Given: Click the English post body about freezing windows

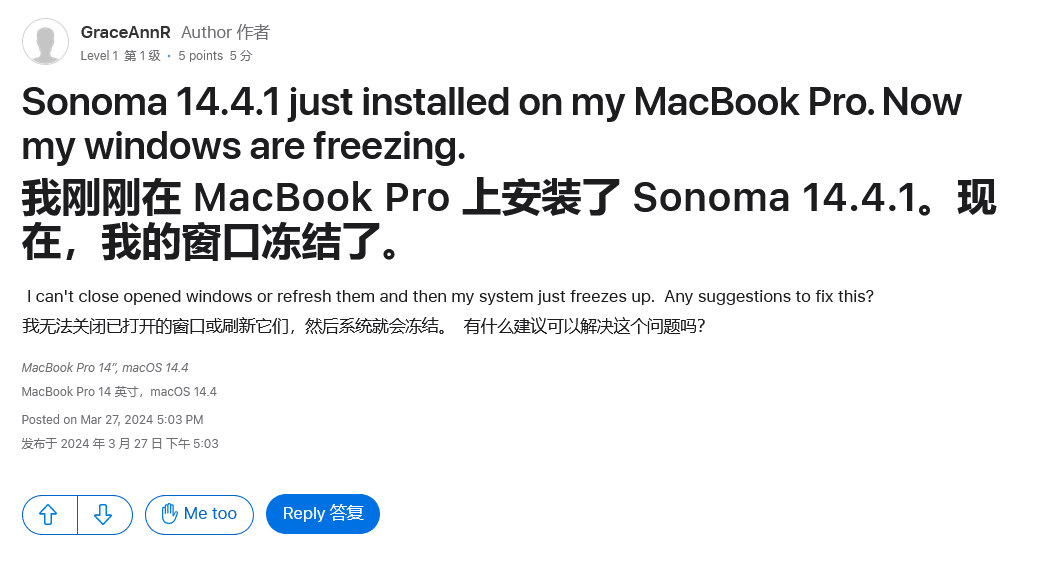Looking at the screenshot, I should click(x=450, y=297).
